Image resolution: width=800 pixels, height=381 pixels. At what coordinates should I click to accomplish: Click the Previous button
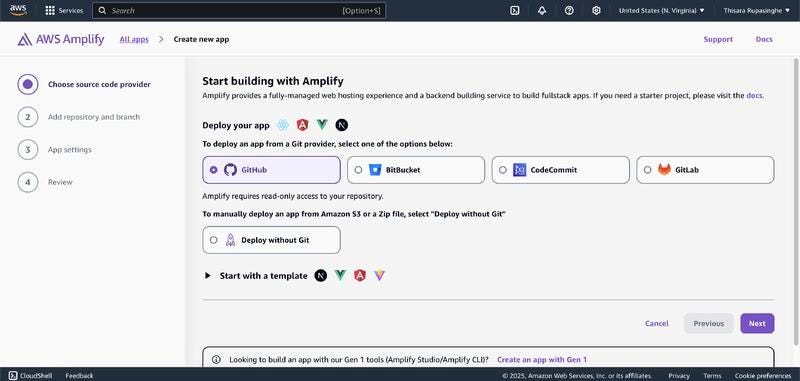coord(709,323)
